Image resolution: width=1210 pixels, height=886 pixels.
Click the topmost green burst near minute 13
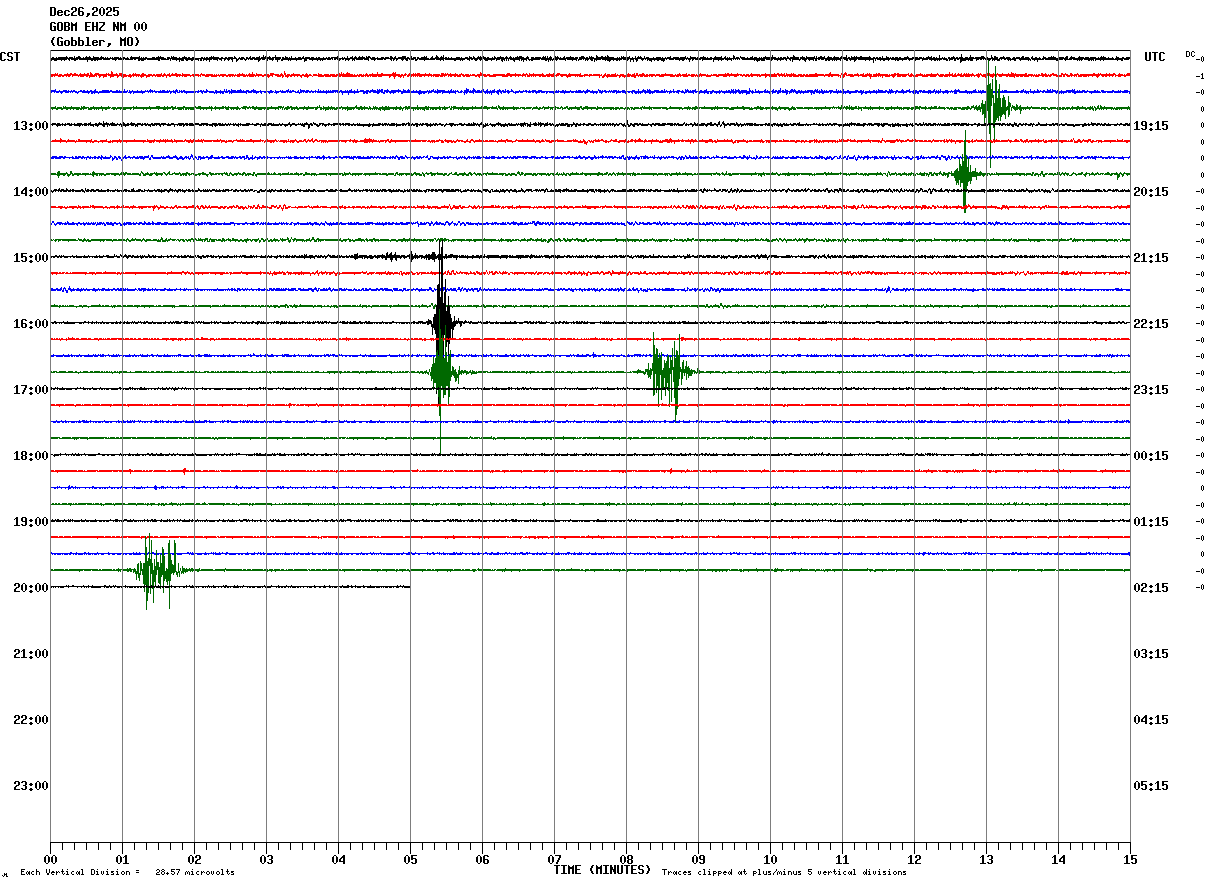click(995, 106)
